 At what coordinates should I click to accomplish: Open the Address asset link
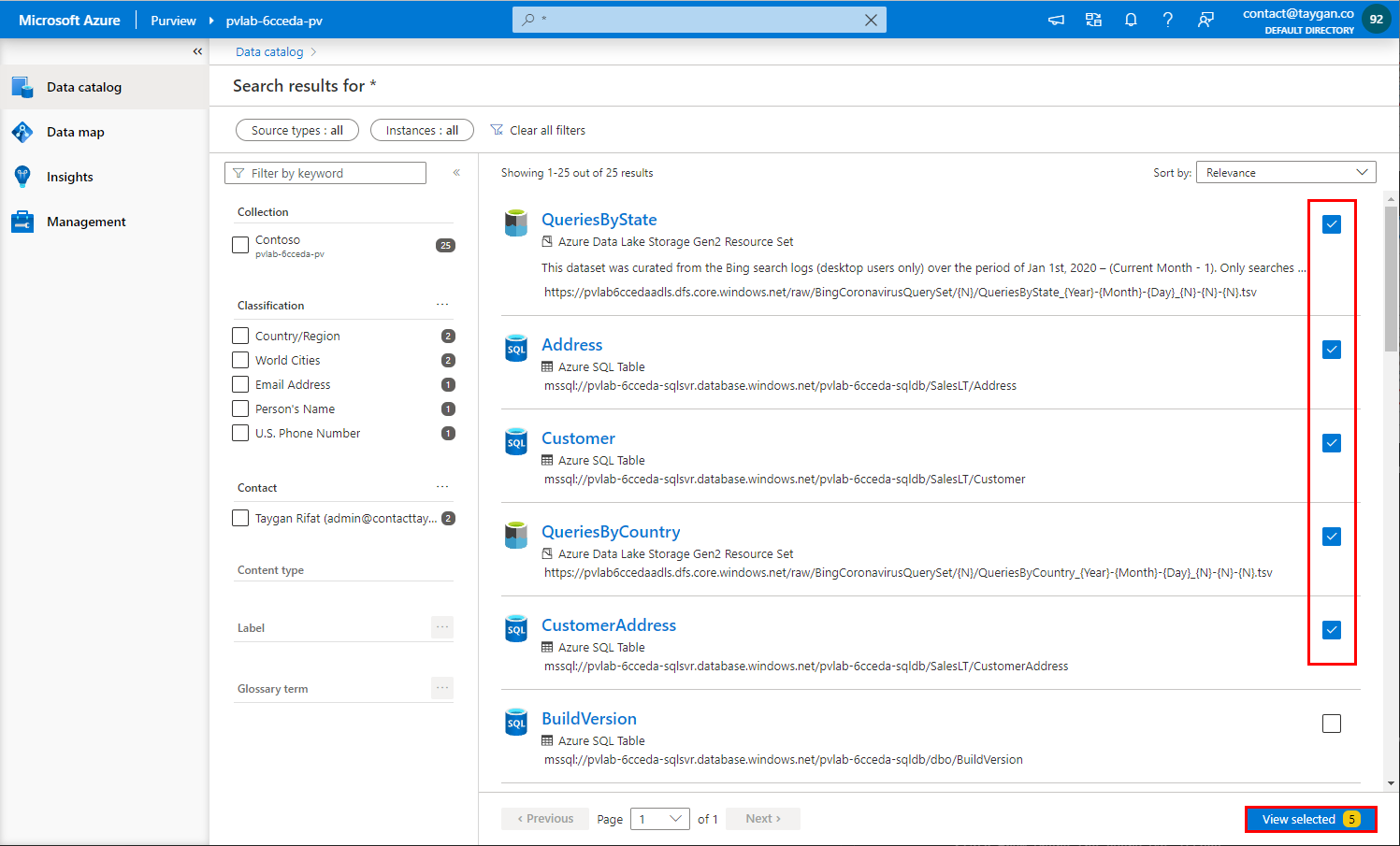click(572, 345)
